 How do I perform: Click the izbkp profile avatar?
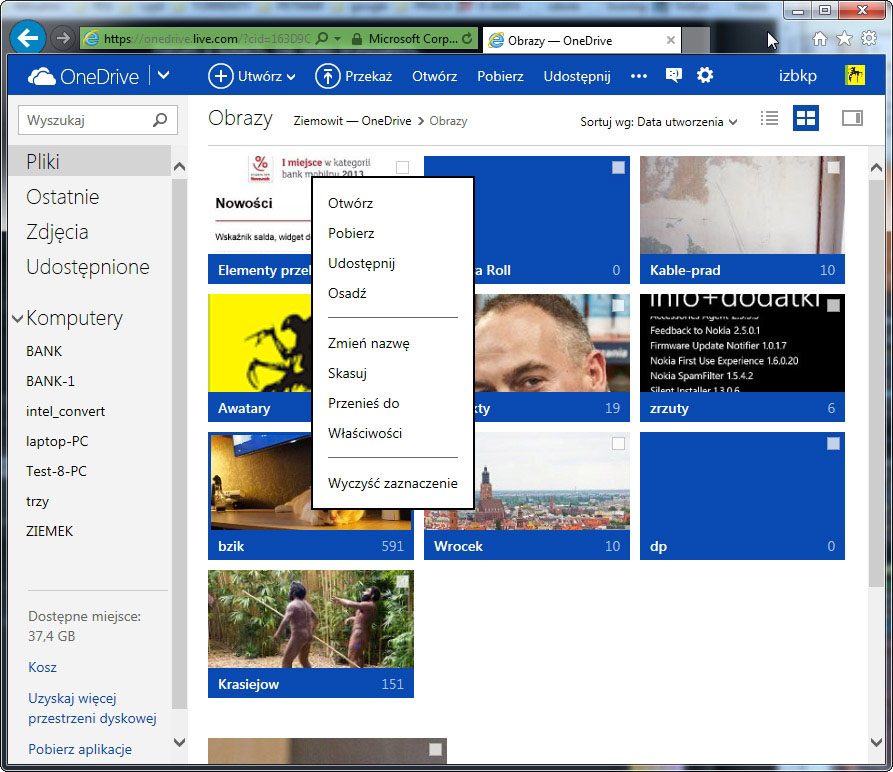pyautogui.click(x=855, y=75)
